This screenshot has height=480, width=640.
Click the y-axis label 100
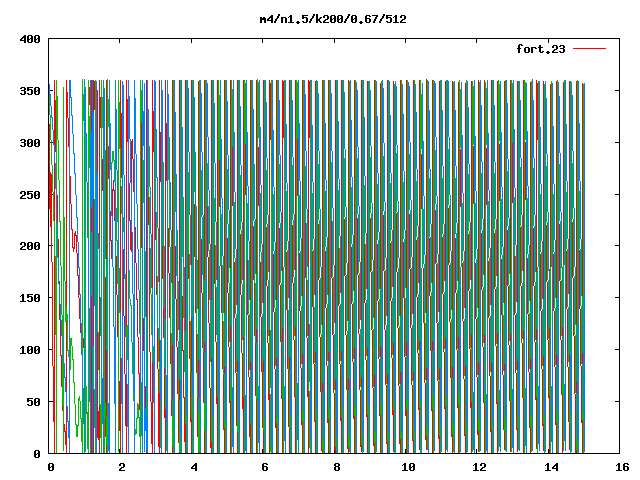30,350
